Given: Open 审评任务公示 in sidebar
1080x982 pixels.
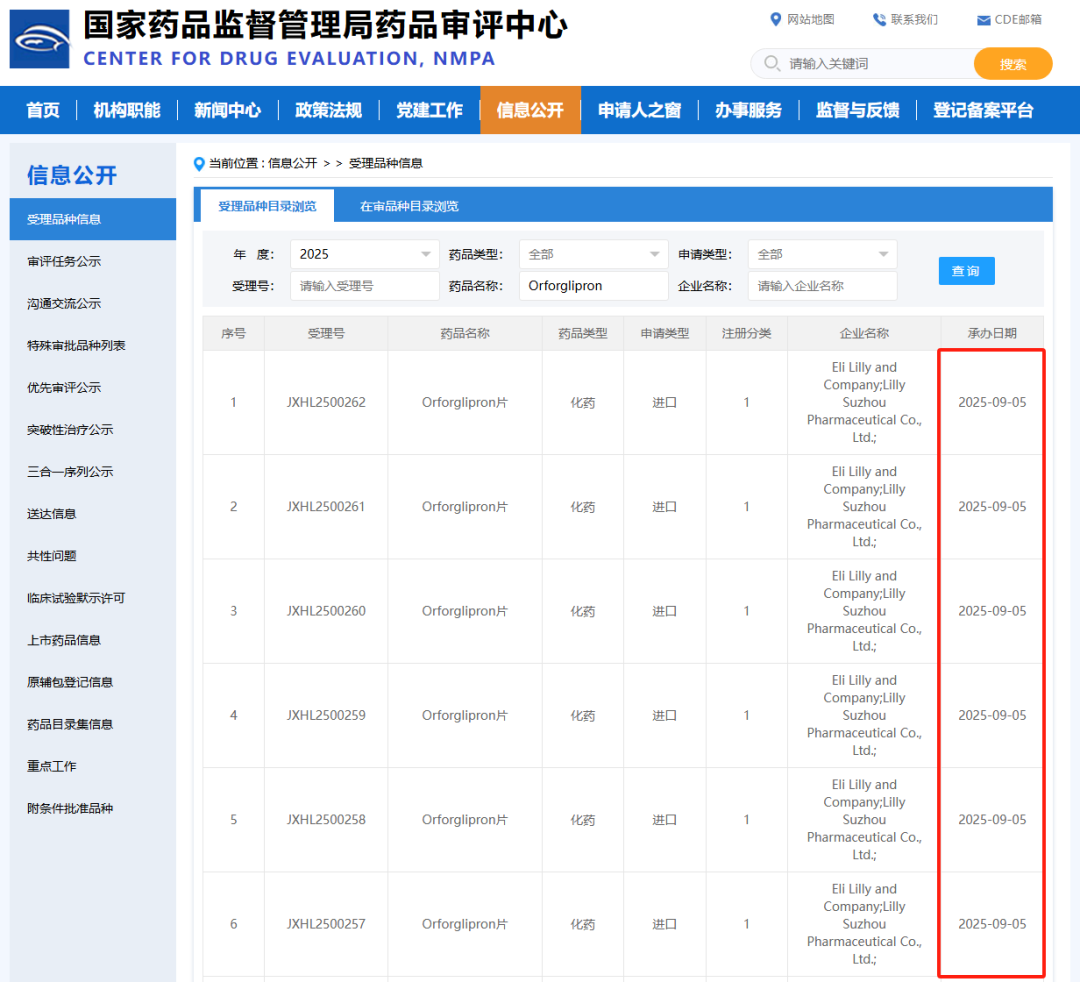Looking at the screenshot, I should [64, 261].
